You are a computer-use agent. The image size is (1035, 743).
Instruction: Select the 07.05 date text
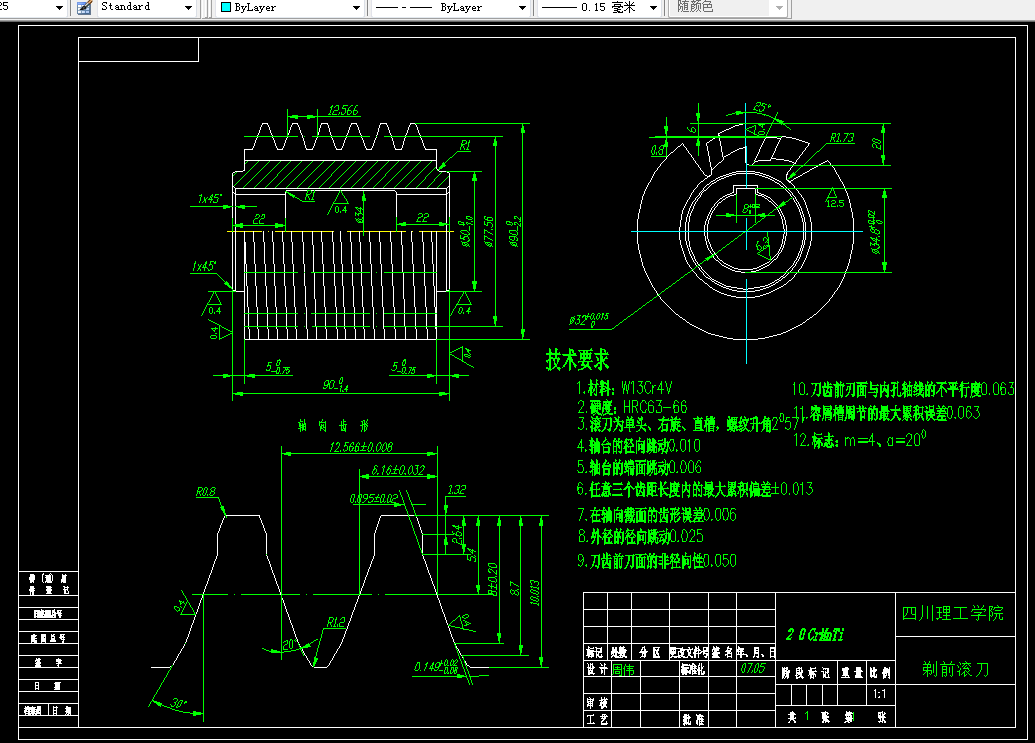click(751, 668)
